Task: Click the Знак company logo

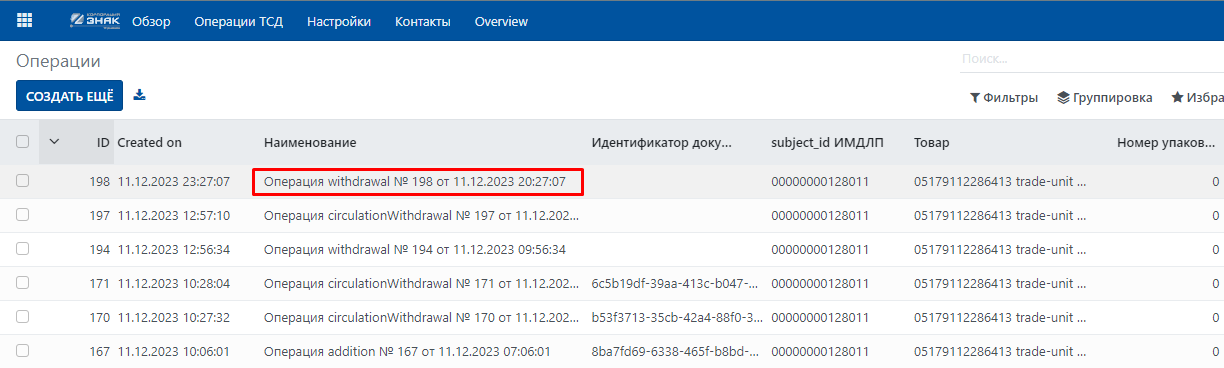Action: point(94,21)
